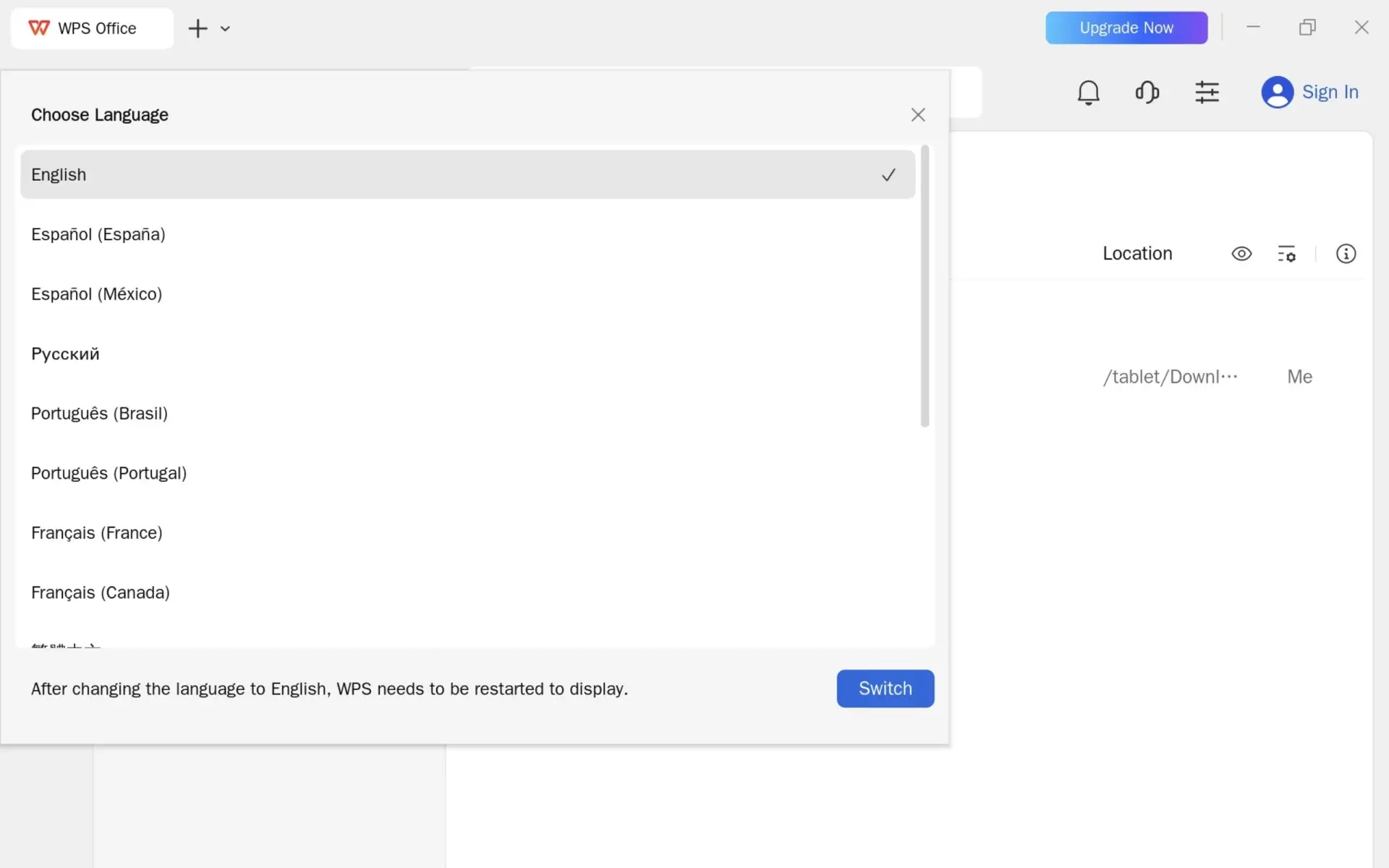Select the WPS Office tab
The height and width of the screenshot is (868, 1389).
click(92, 28)
